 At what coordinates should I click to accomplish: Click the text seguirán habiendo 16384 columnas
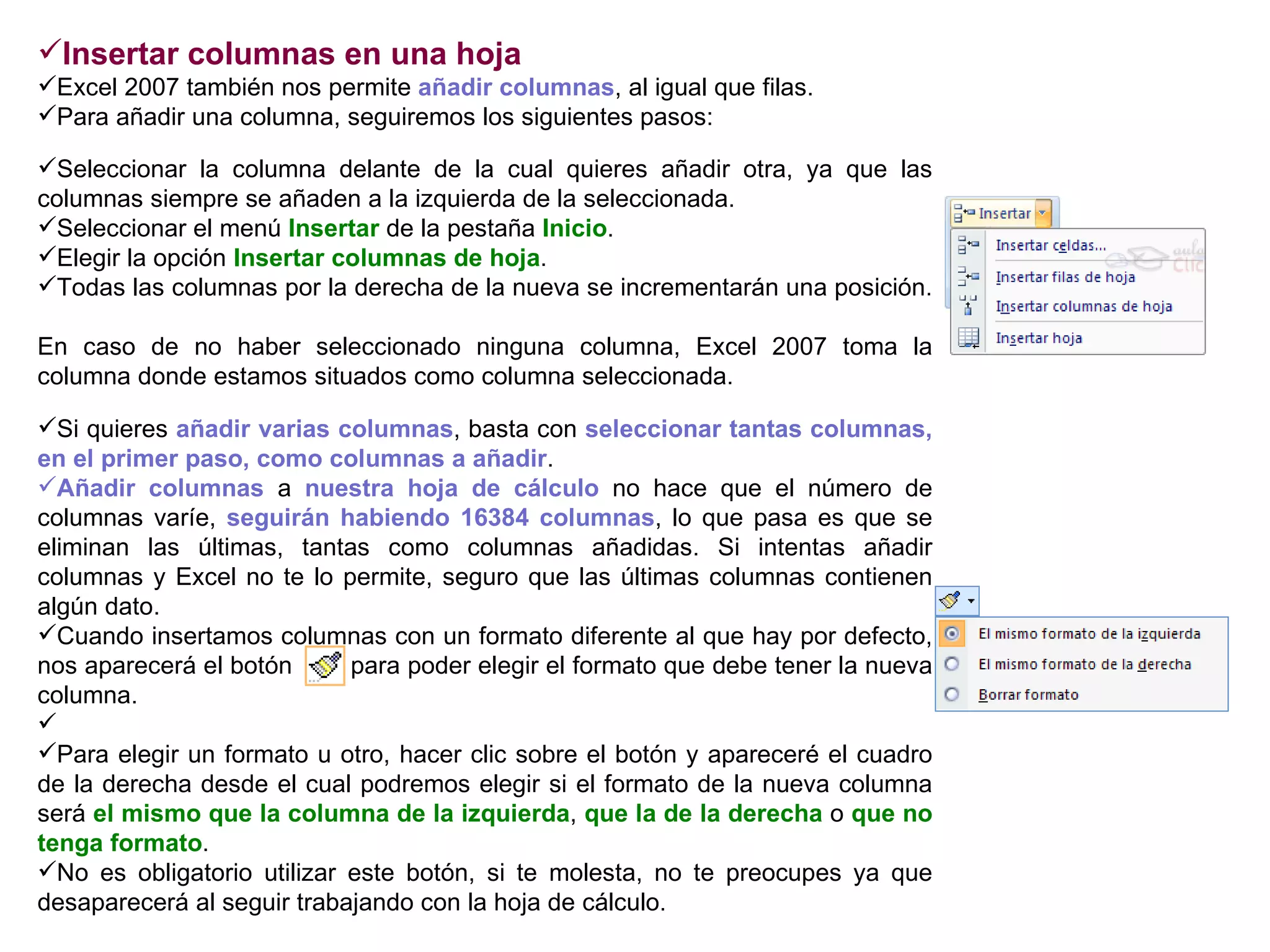[440, 518]
